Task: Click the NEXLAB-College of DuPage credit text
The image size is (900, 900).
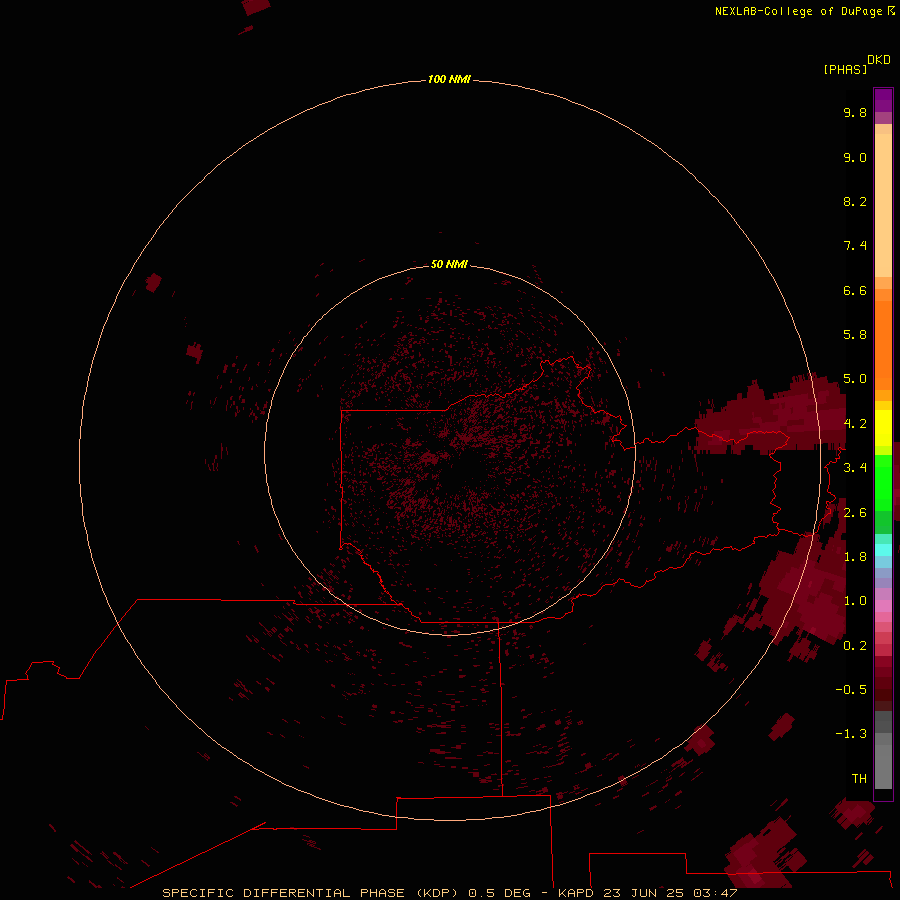Action: (798, 11)
